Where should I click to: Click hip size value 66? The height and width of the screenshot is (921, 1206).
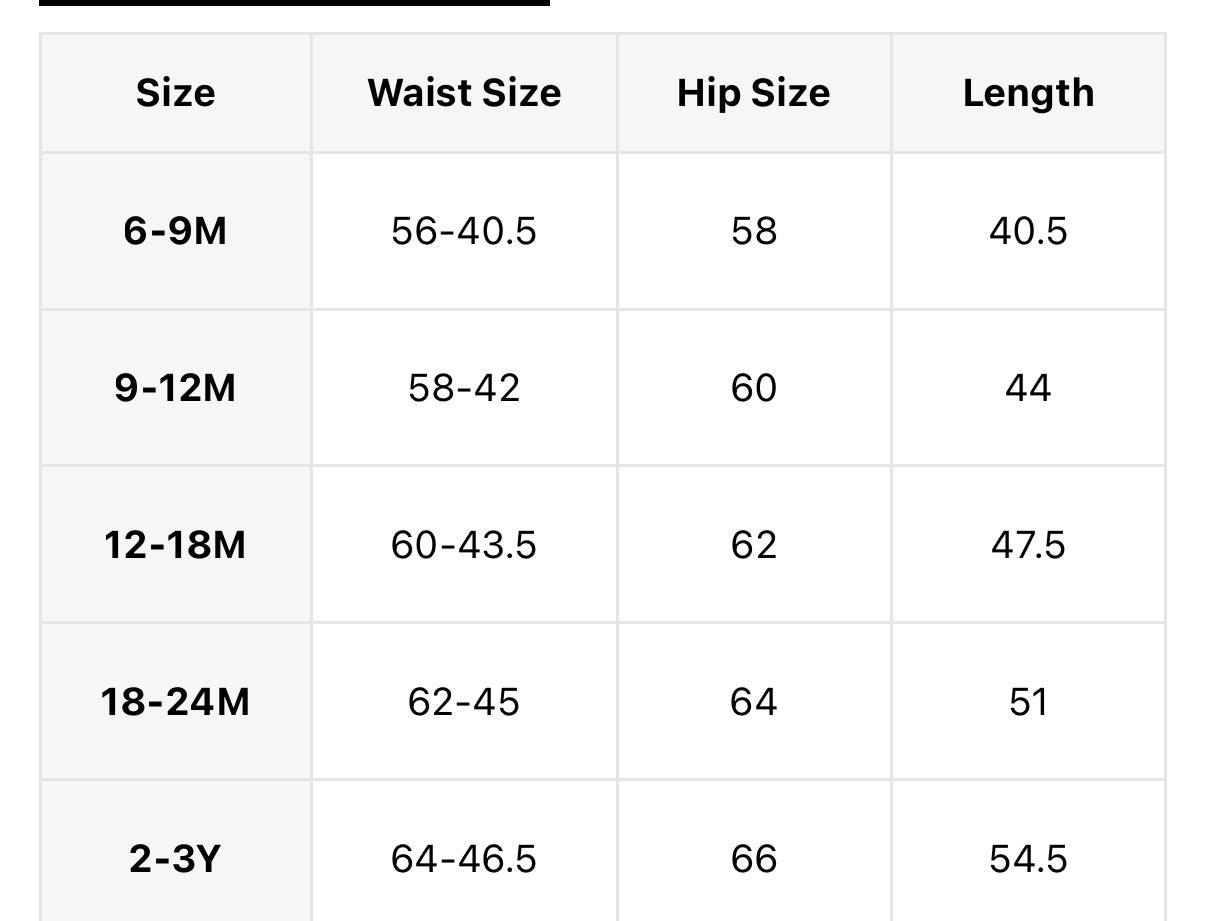pyautogui.click(x=753, y=859)
